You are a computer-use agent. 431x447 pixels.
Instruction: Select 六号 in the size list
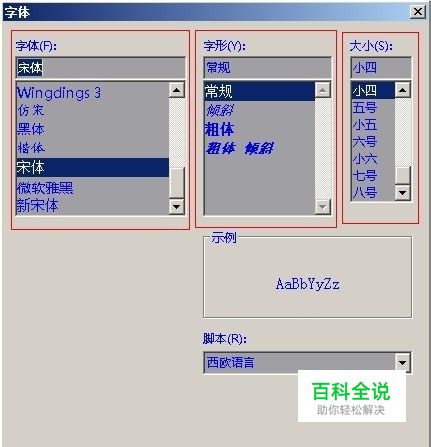(x=373, y=142)
